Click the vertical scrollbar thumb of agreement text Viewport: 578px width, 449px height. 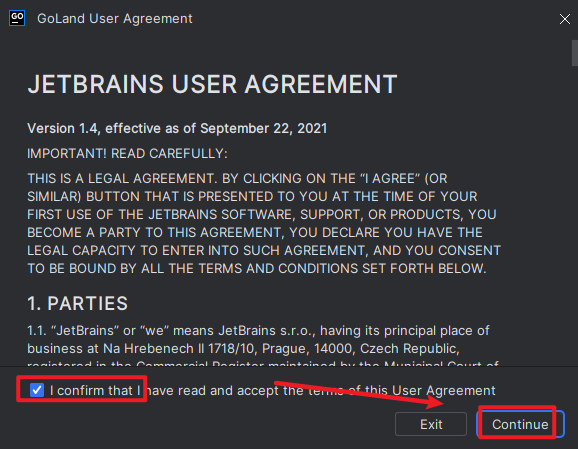pyautogui.click(x=575, y=53)
